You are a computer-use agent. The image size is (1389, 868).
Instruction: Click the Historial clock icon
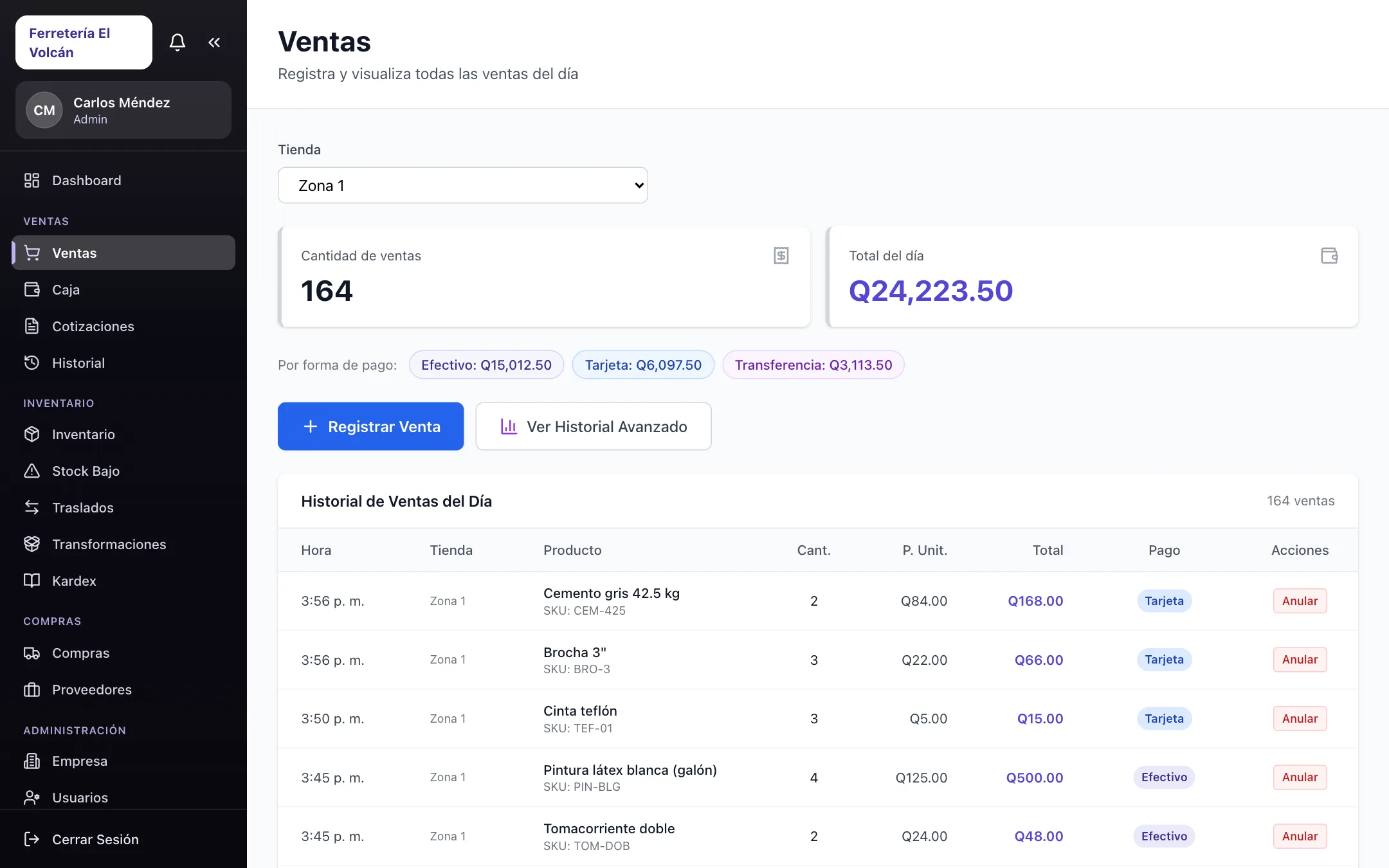pyautogui.click(x=32, y=363)
